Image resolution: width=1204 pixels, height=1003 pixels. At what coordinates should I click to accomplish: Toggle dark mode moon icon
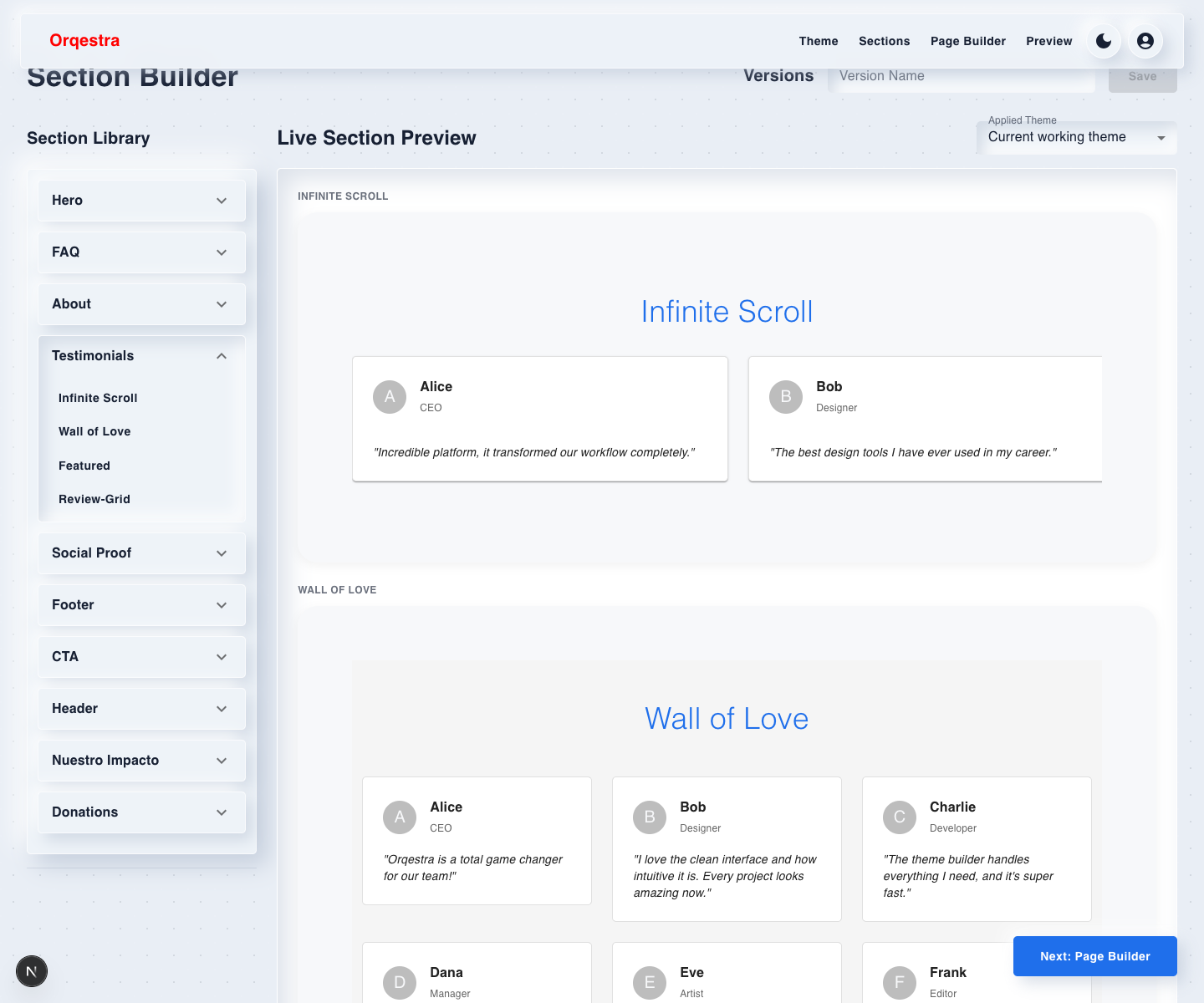pos(1104,41)
